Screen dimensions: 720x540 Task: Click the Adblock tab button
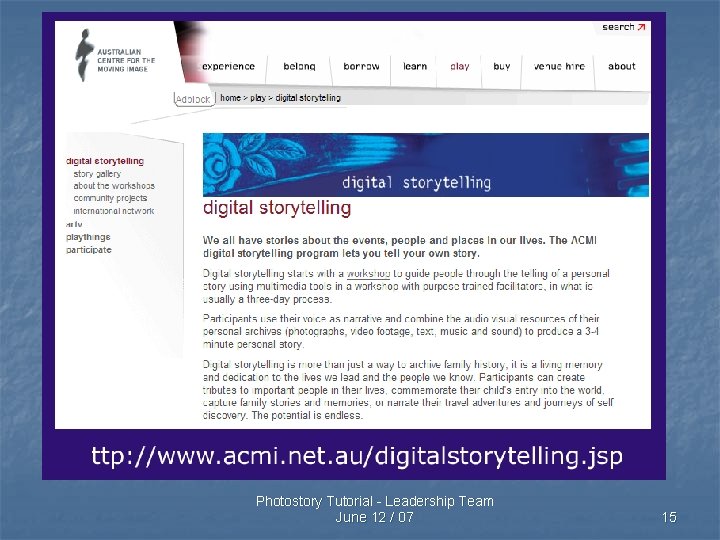[x=194, y=99]
